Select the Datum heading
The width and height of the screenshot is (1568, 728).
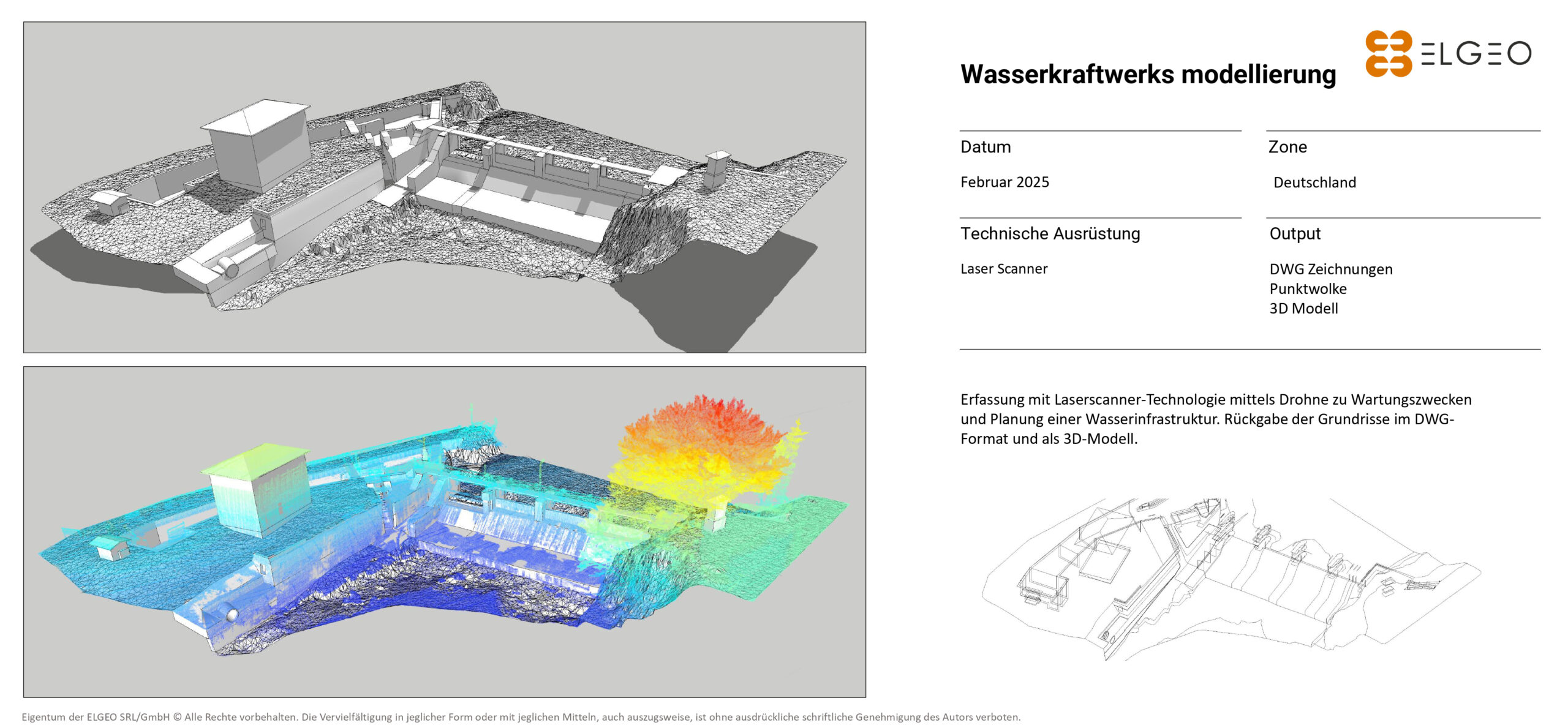click(x=986, y=147)
